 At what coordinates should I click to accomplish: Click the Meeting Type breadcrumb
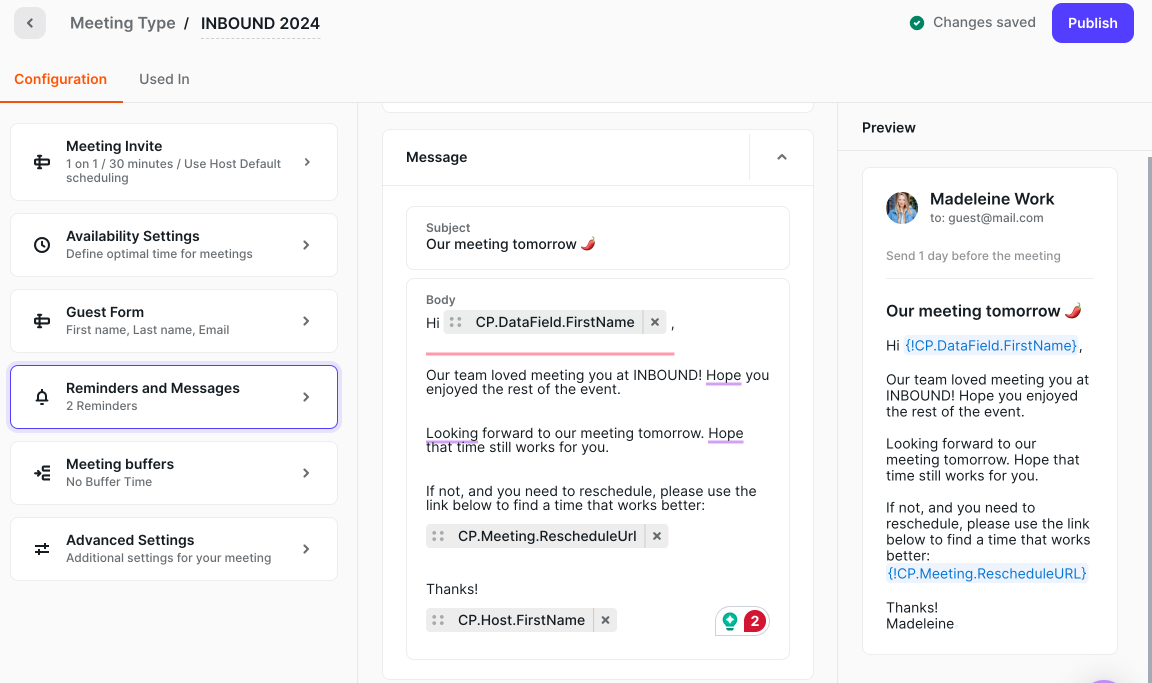pos(123,23)
